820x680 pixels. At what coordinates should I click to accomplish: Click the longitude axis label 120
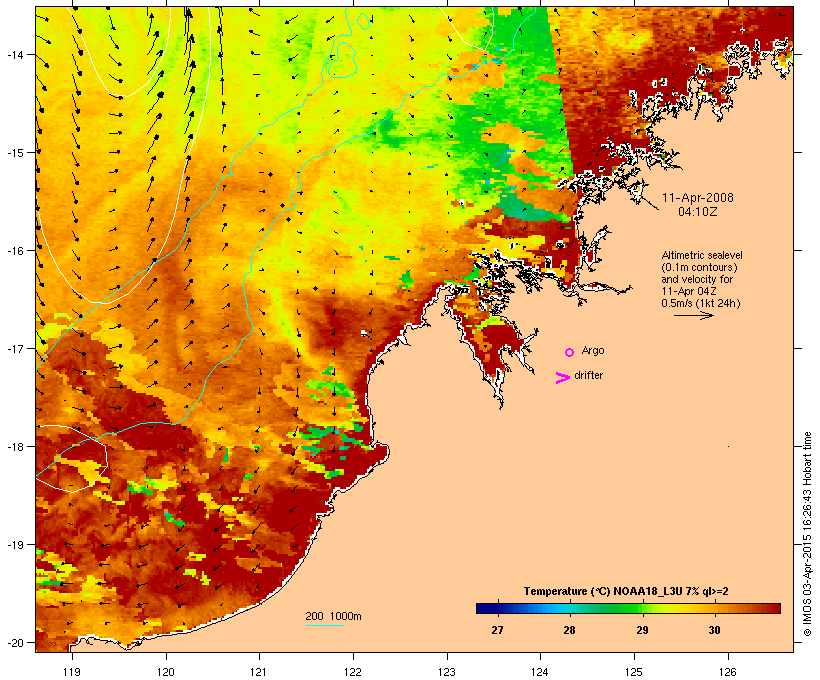point(166,672)
